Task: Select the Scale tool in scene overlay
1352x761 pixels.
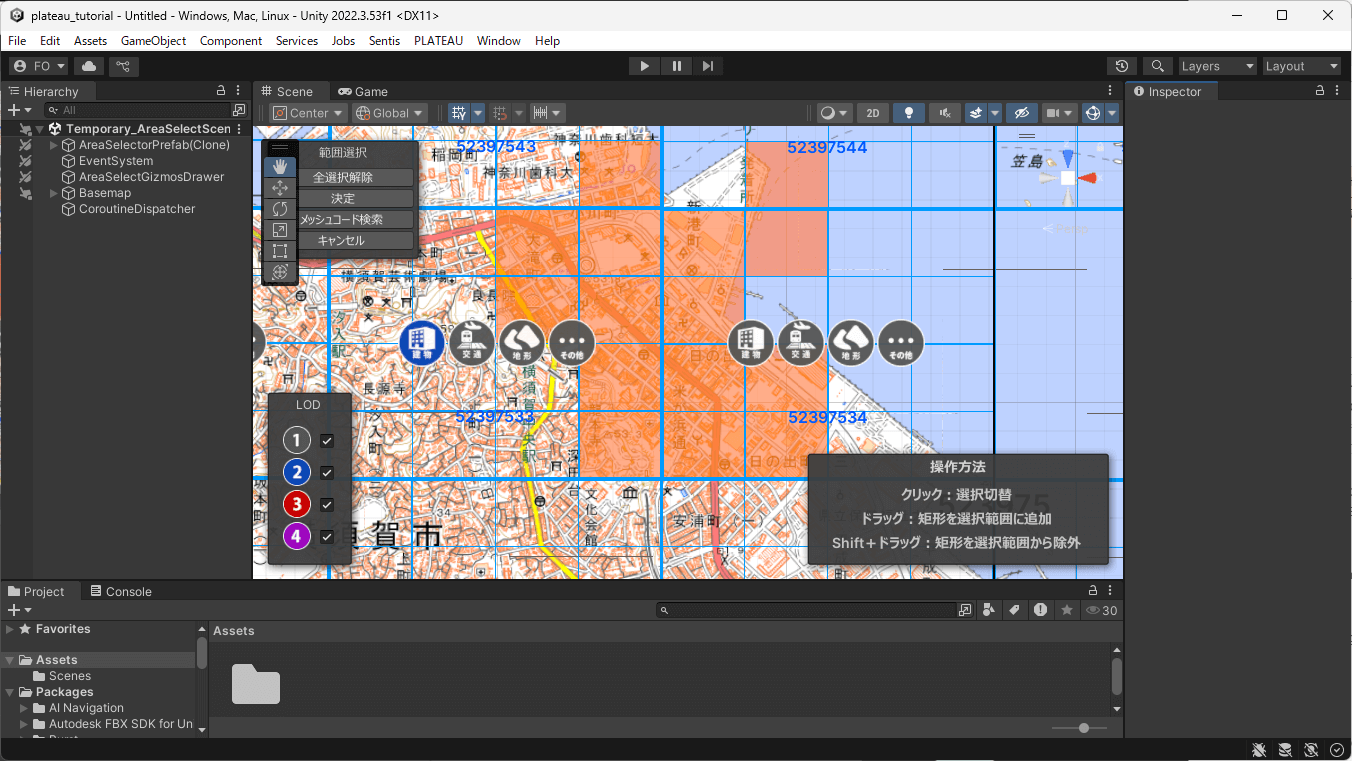Action: (x=280, y=230)
